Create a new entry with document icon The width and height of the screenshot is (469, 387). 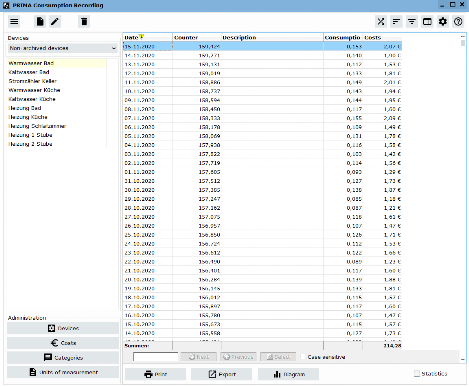(40, 22)
